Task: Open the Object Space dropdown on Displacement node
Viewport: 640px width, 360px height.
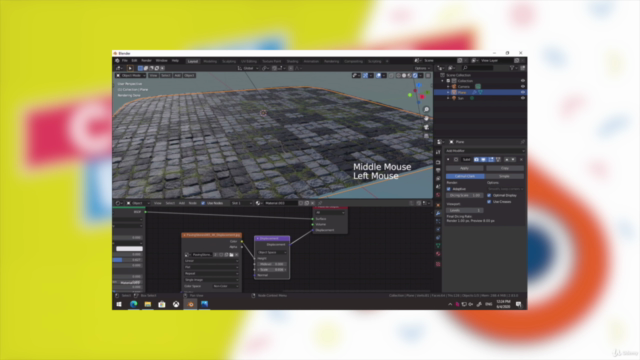Action: point(272,252)
